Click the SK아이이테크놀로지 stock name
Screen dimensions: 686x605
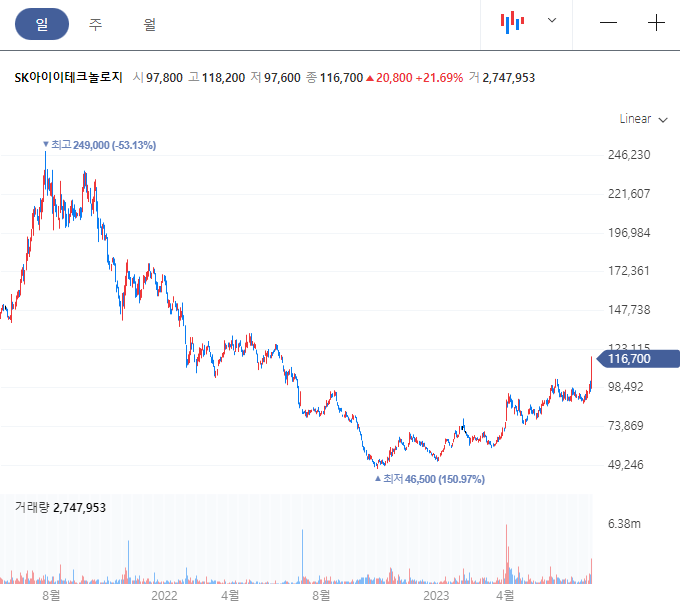[68, 78]
